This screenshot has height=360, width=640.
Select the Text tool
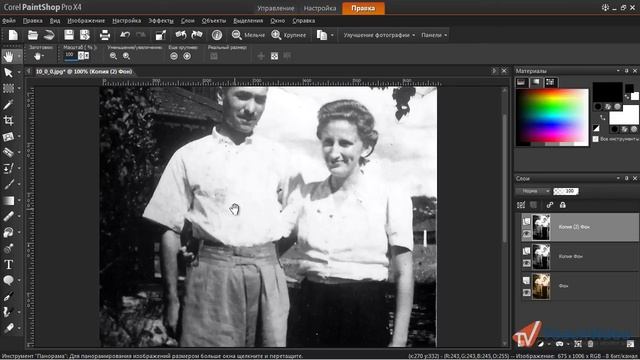point(8,264)
